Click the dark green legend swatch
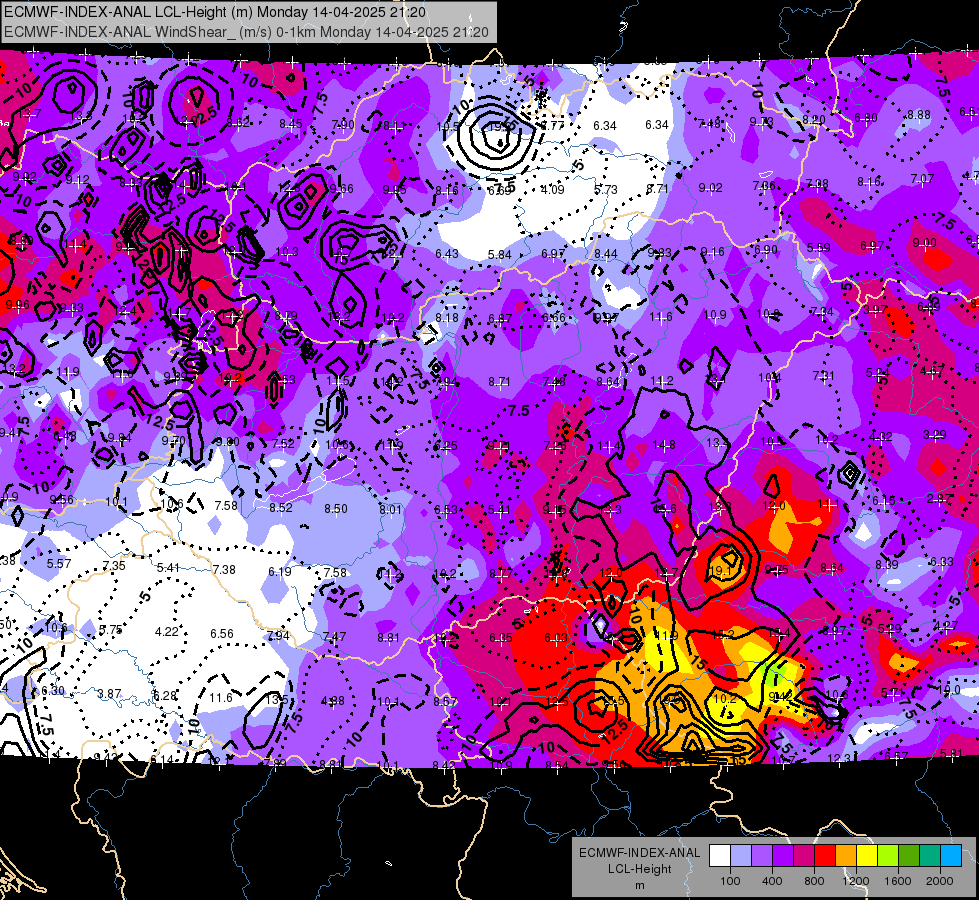The image size is (979, 900). tap(908, 856)
